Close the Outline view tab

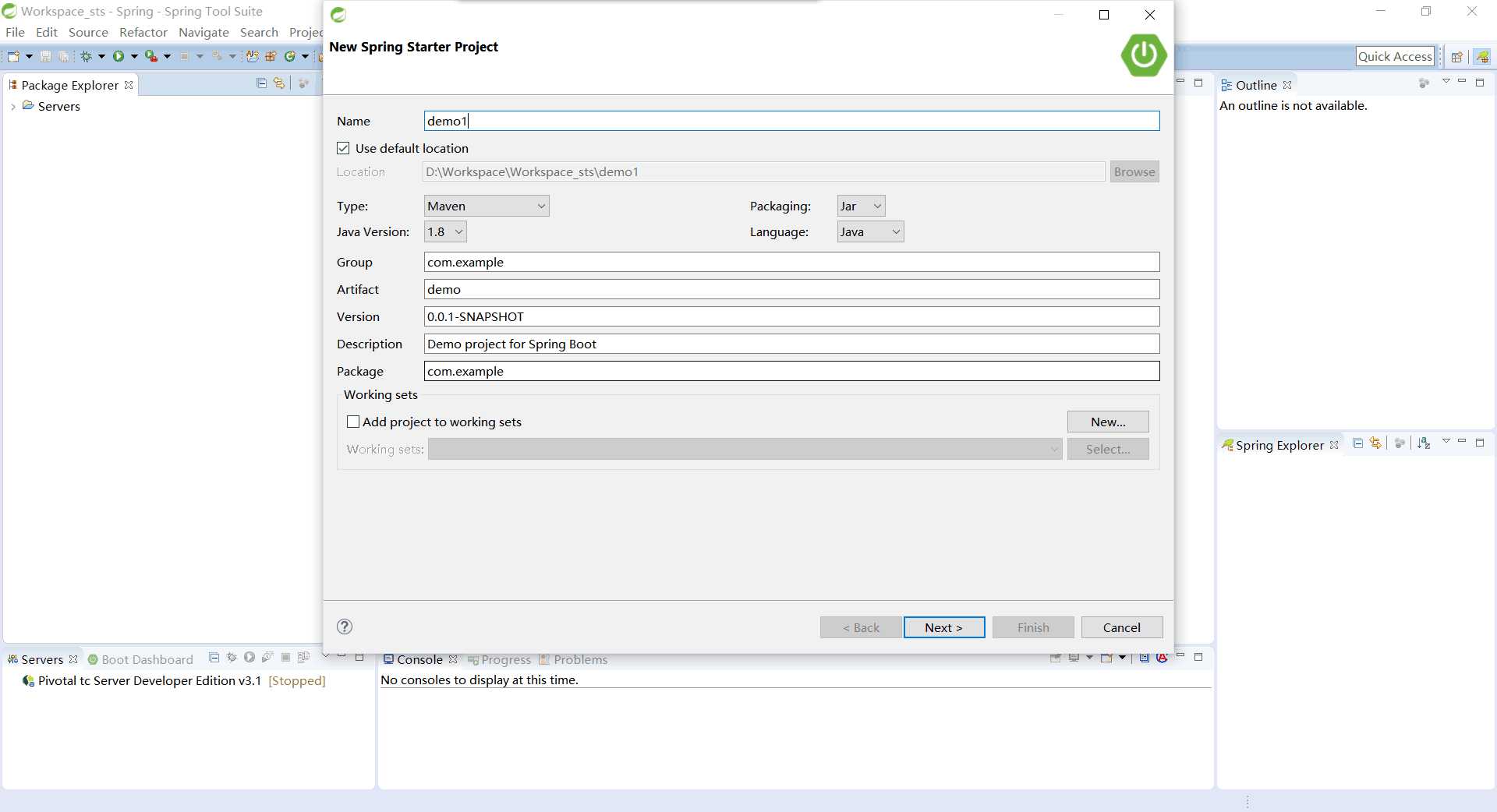(x=1287, y=85)
